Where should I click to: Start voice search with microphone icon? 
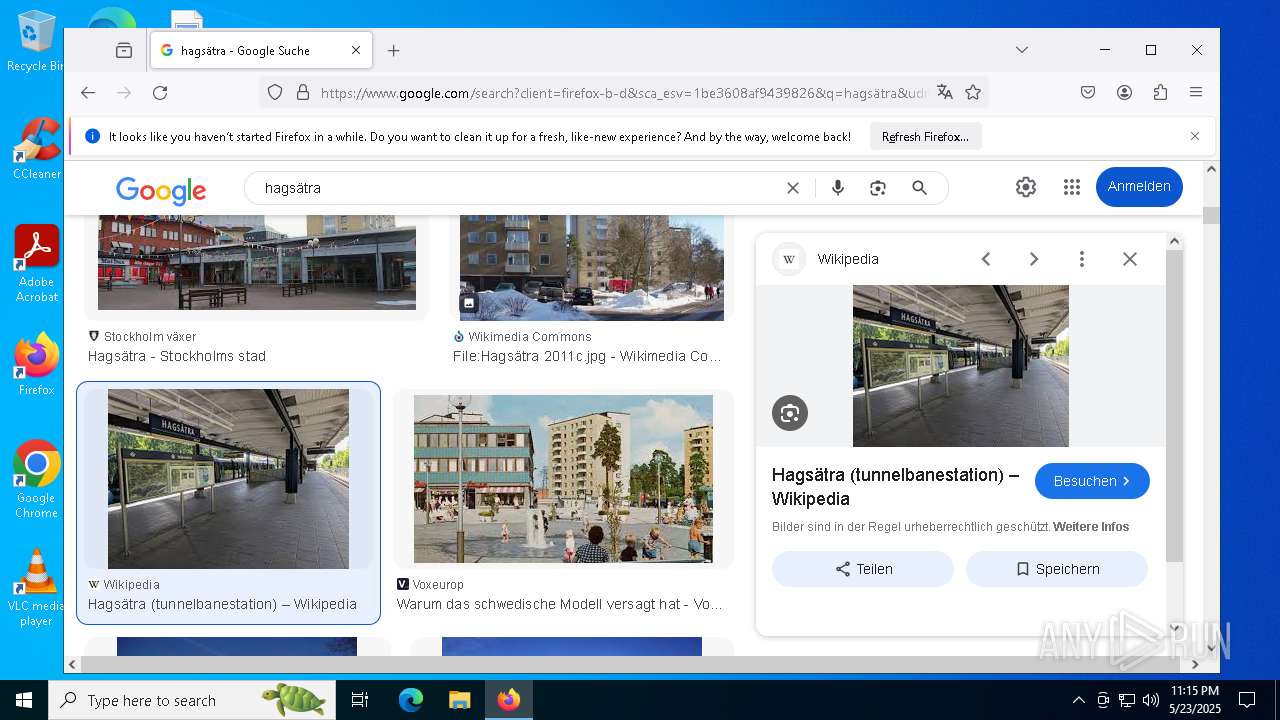(838, 188)
